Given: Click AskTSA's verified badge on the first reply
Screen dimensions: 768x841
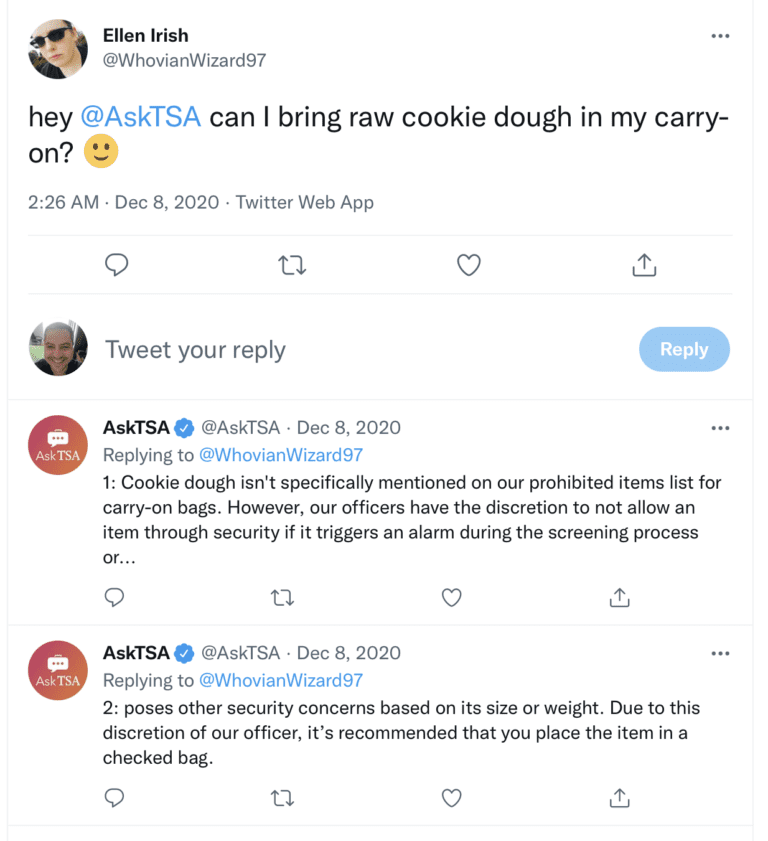Looking at the screenshot, I should [x=183, y=427].
